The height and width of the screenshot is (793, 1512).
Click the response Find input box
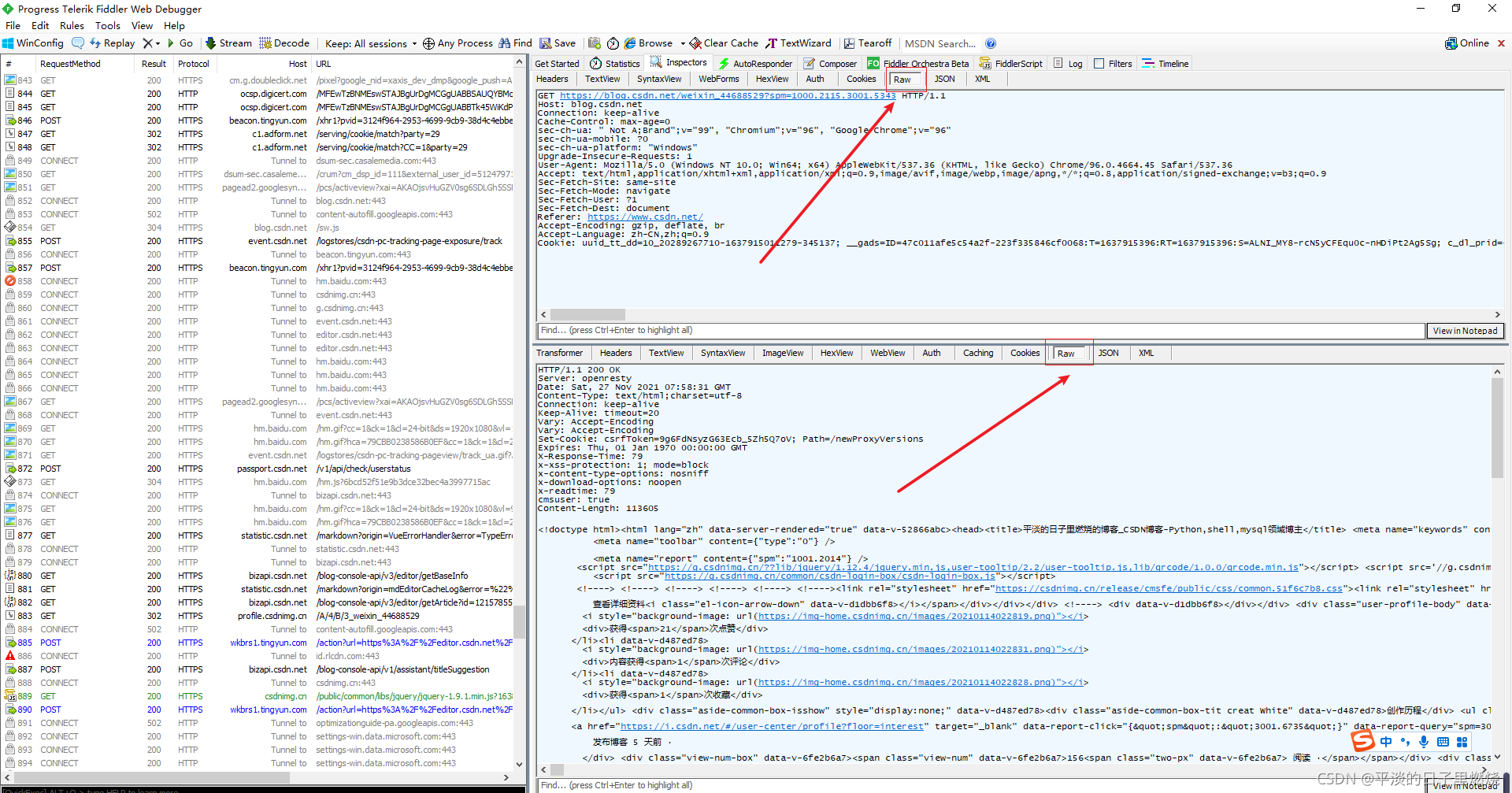point(980,785)
